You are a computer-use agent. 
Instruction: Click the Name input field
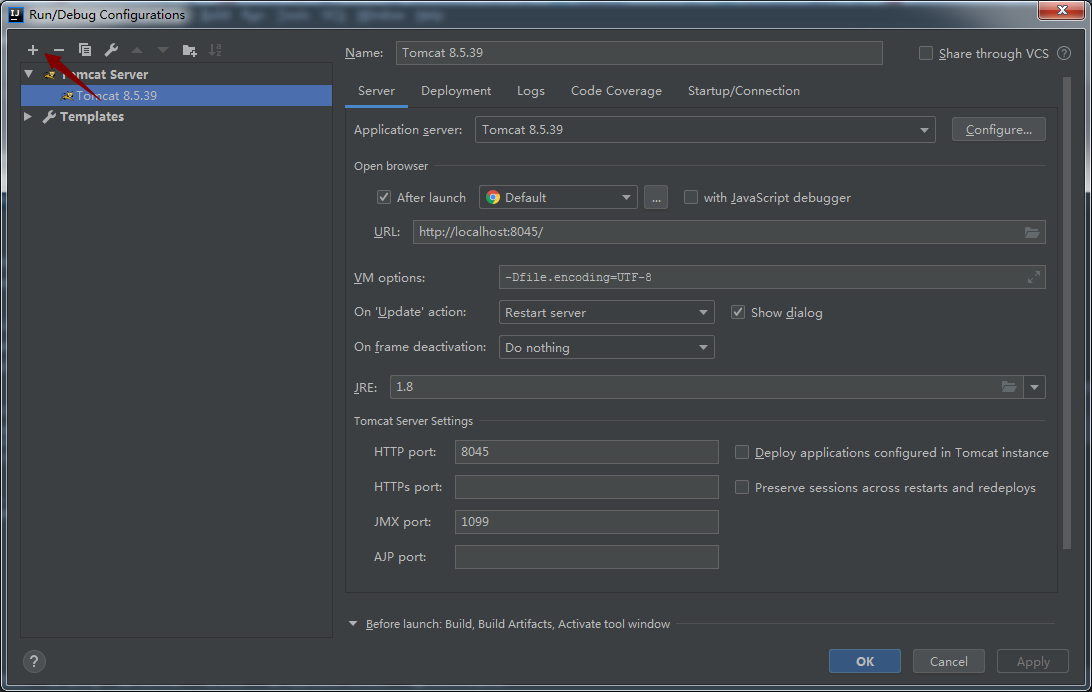tap(639, 53)
